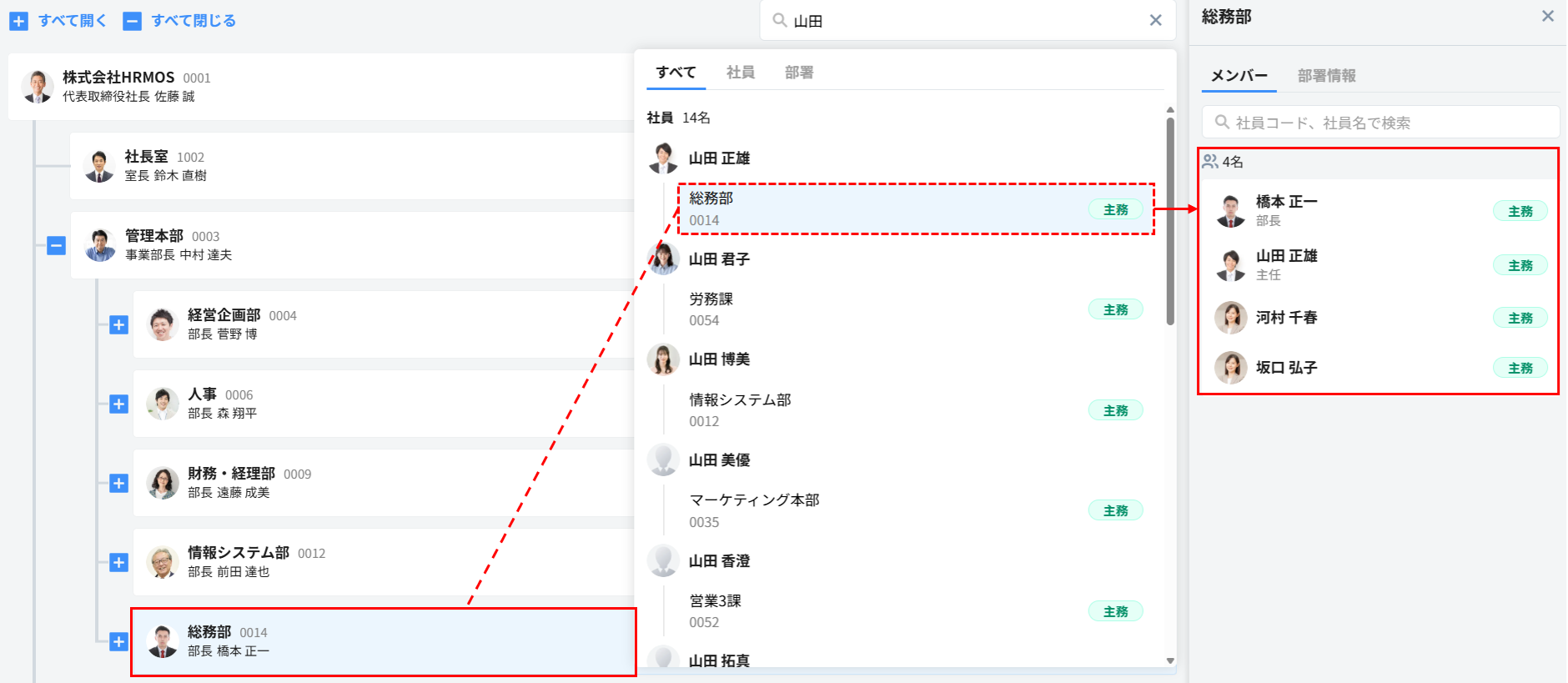This screenshot has height=683, width=1568.
Task: Select the 労務課 0054 result row
Action: click(x=916, y=309)
